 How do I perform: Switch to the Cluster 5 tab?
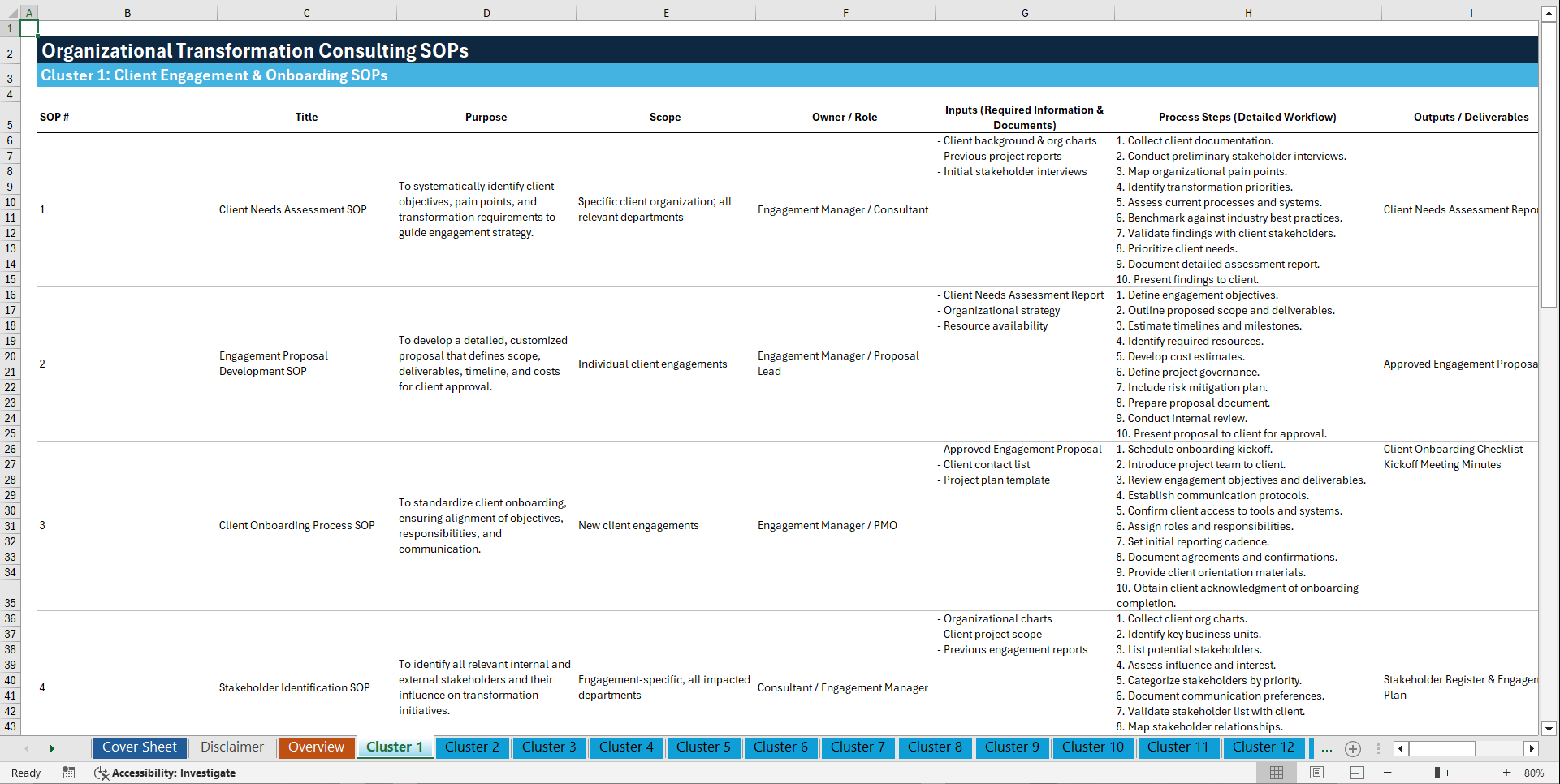pyautogui.click(x=703, y=747)
